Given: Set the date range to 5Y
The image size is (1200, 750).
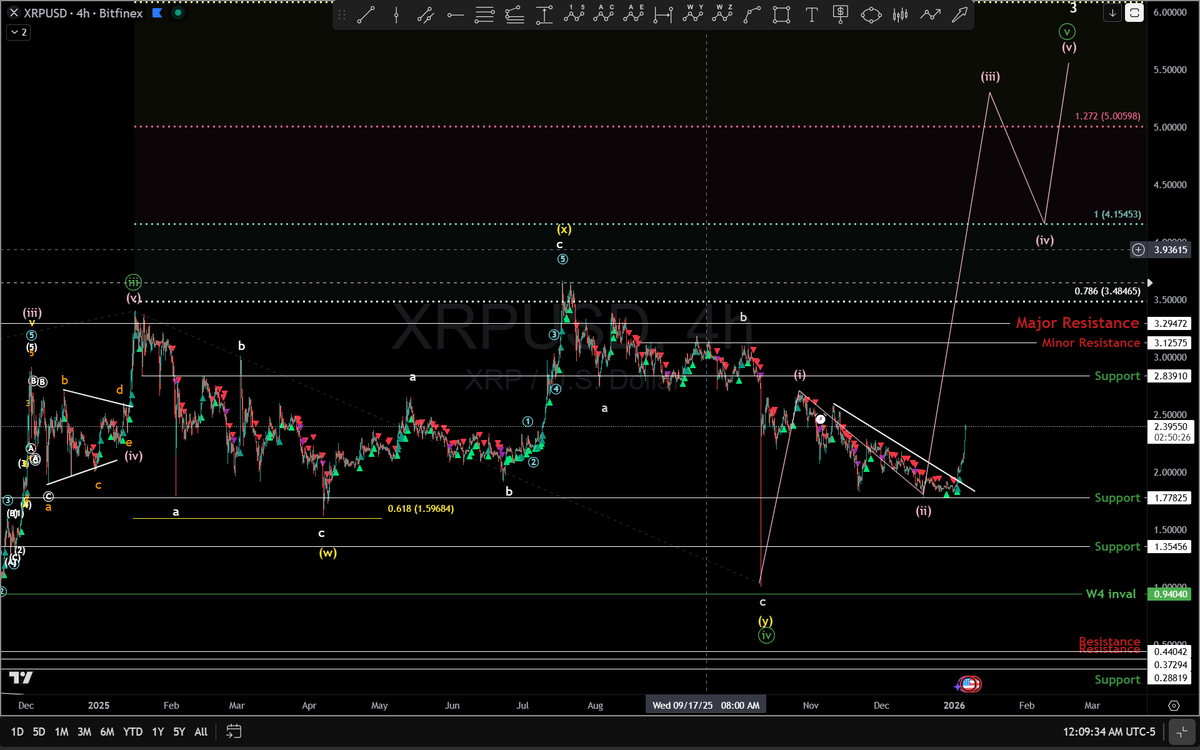Looking at the screenshot, I should point(179,731).
